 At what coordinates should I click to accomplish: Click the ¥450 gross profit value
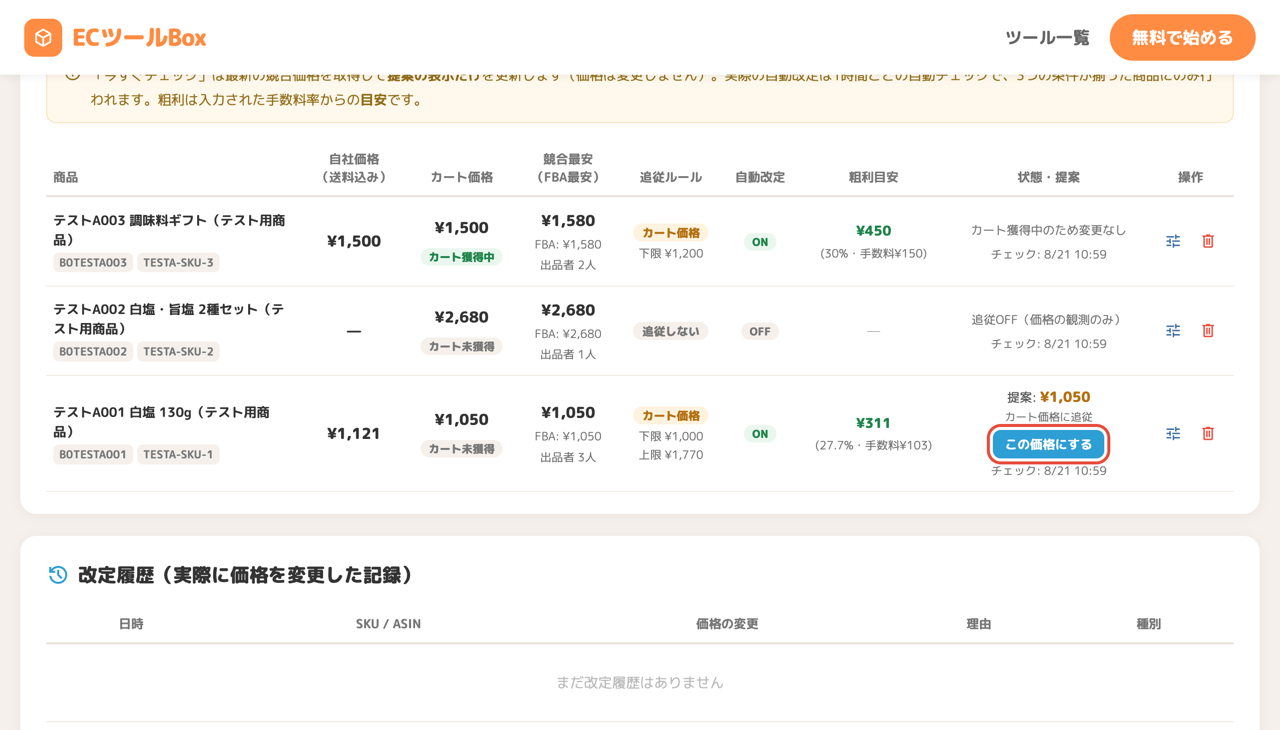[x=873, y=231]
